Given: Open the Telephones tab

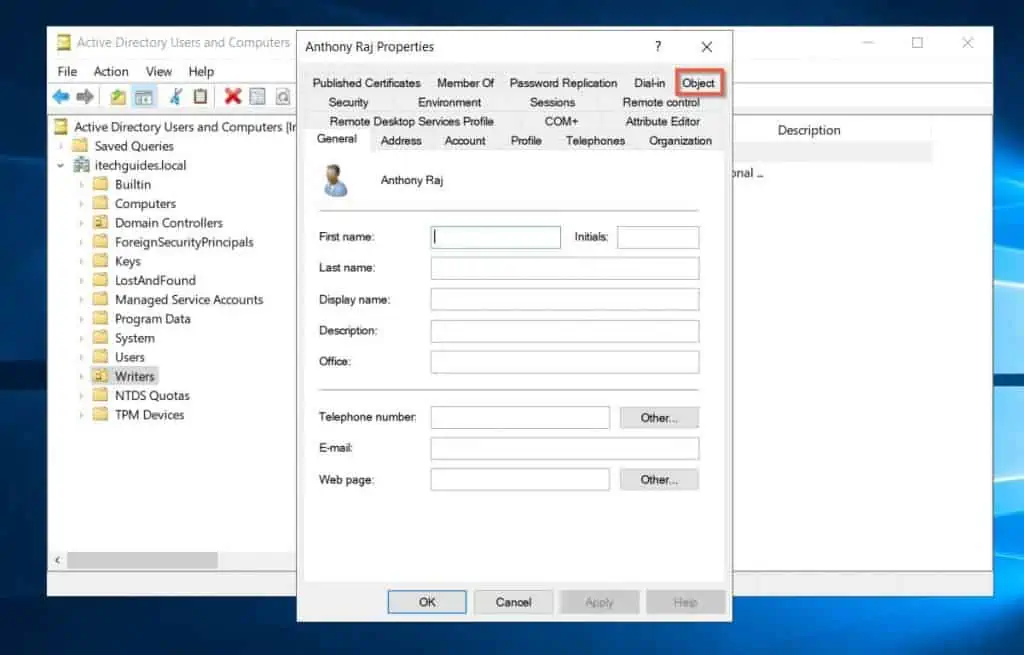Looking at the screenshot, I should [x=595, y=140].
